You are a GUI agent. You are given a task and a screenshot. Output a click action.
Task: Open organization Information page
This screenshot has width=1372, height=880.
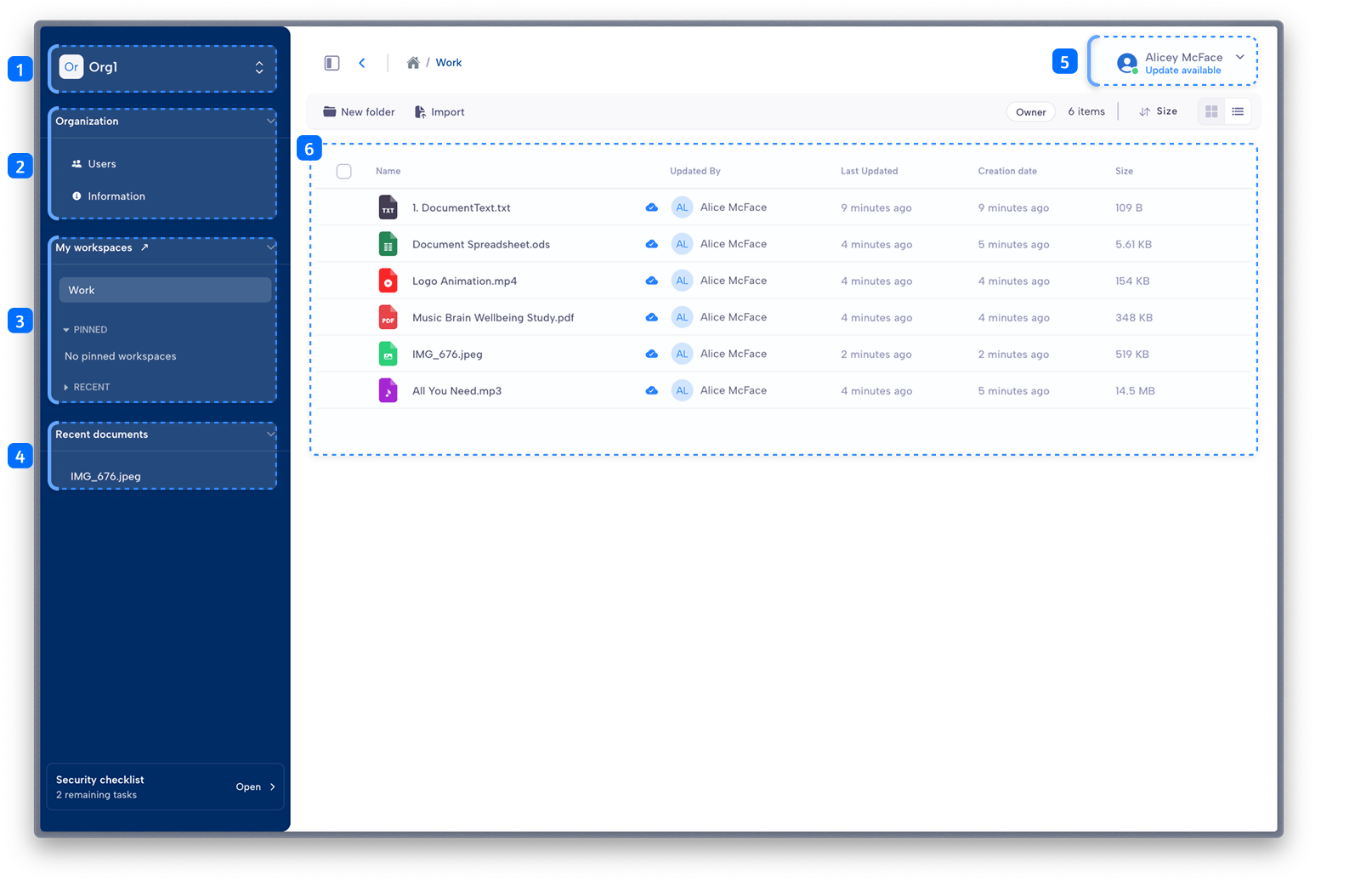pyautogui.click(x=116, y=196)
